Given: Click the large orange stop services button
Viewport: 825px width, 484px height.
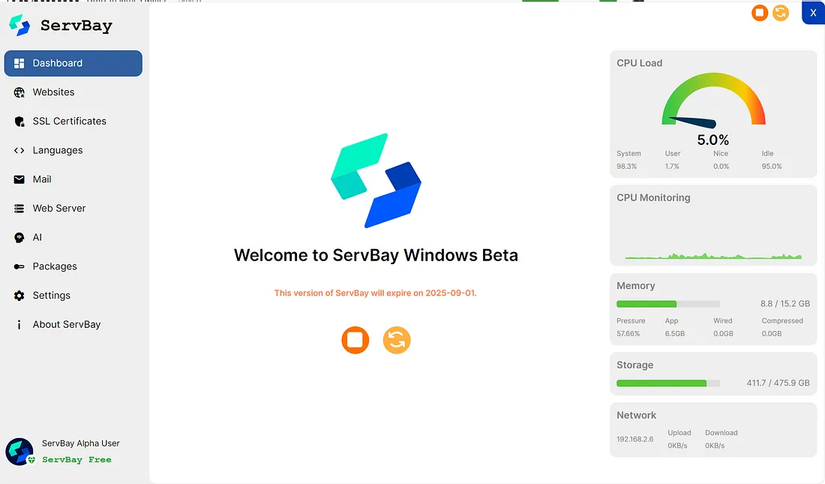Looking at the screenshot, I should 355,340.
